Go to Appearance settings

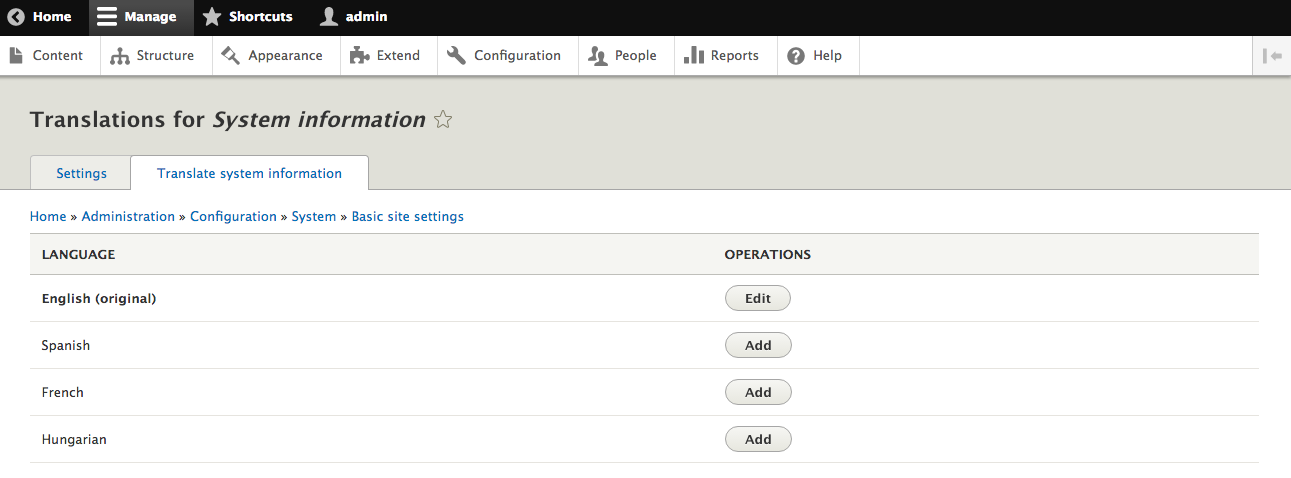click(273, 56)
